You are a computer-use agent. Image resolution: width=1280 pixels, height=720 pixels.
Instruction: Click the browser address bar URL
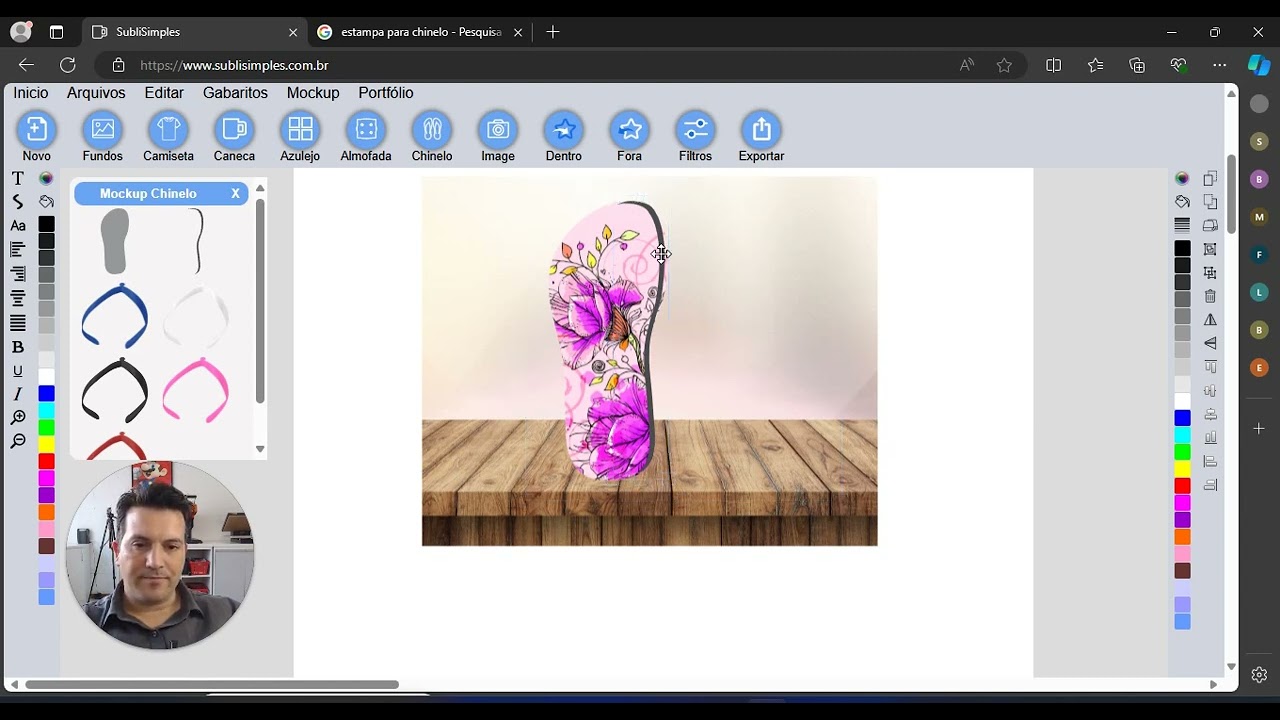tap(234, 65)
